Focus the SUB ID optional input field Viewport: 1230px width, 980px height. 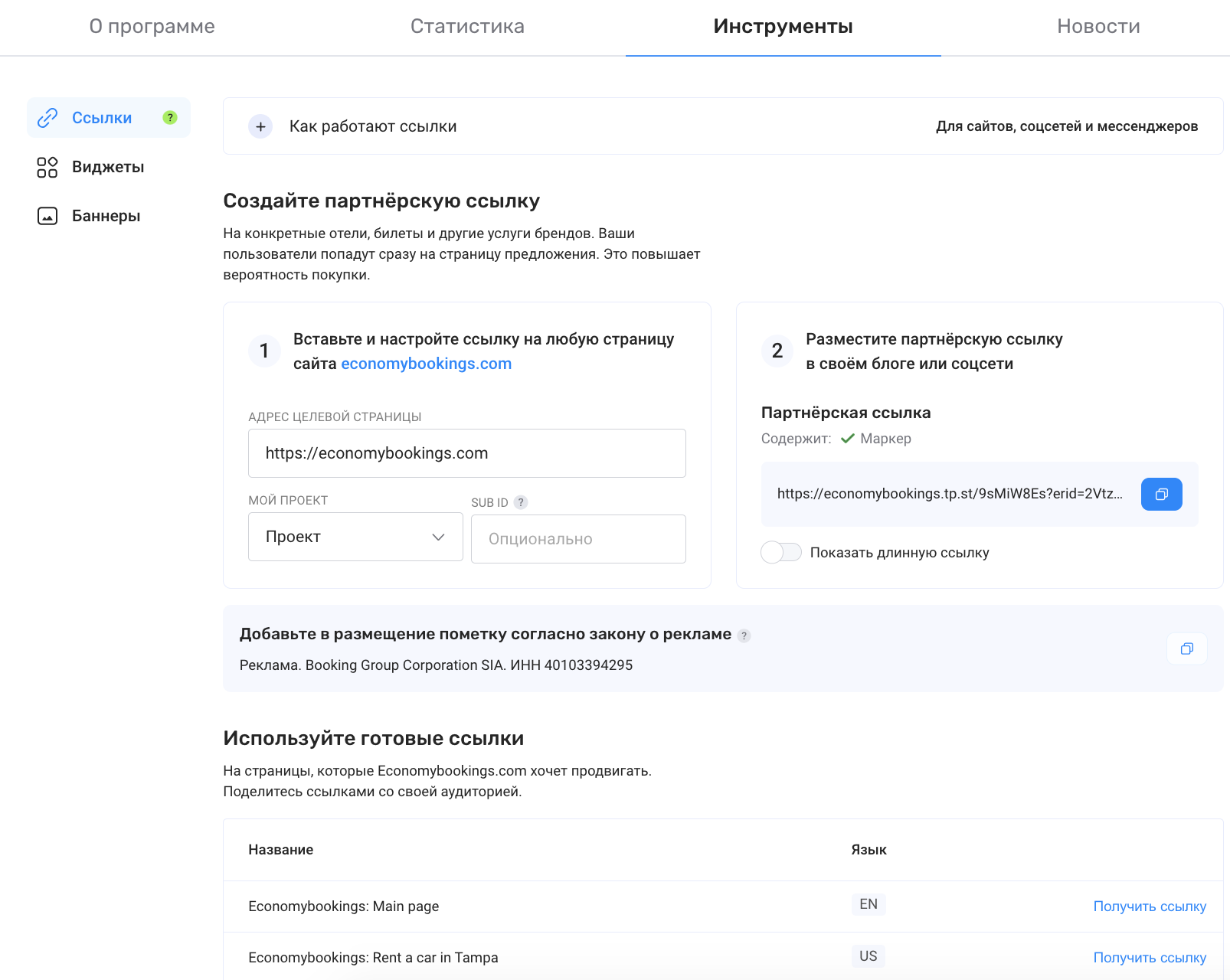point(578,539)
